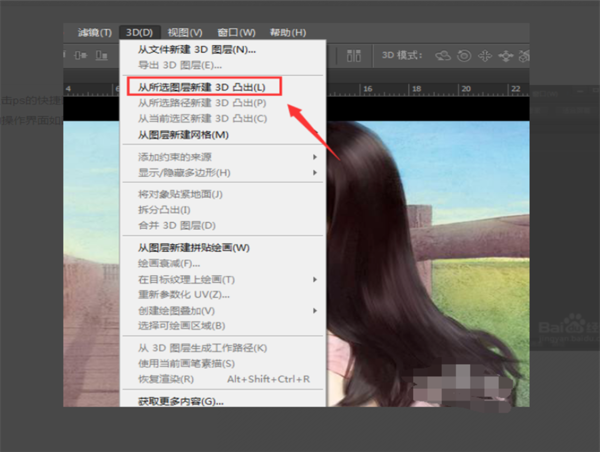Open the 滤镜(T) menu
Screen dimensions: 600x452
point(95,33)
